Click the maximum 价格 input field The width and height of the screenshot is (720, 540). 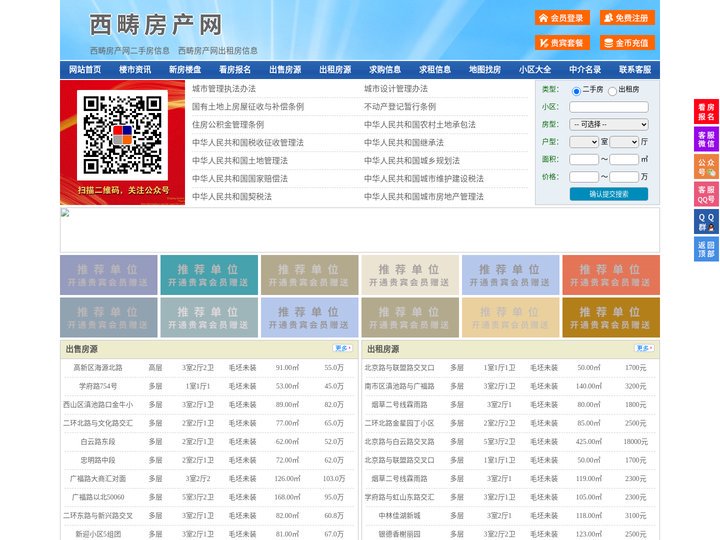pyautogui.click(x=624, y=177)
